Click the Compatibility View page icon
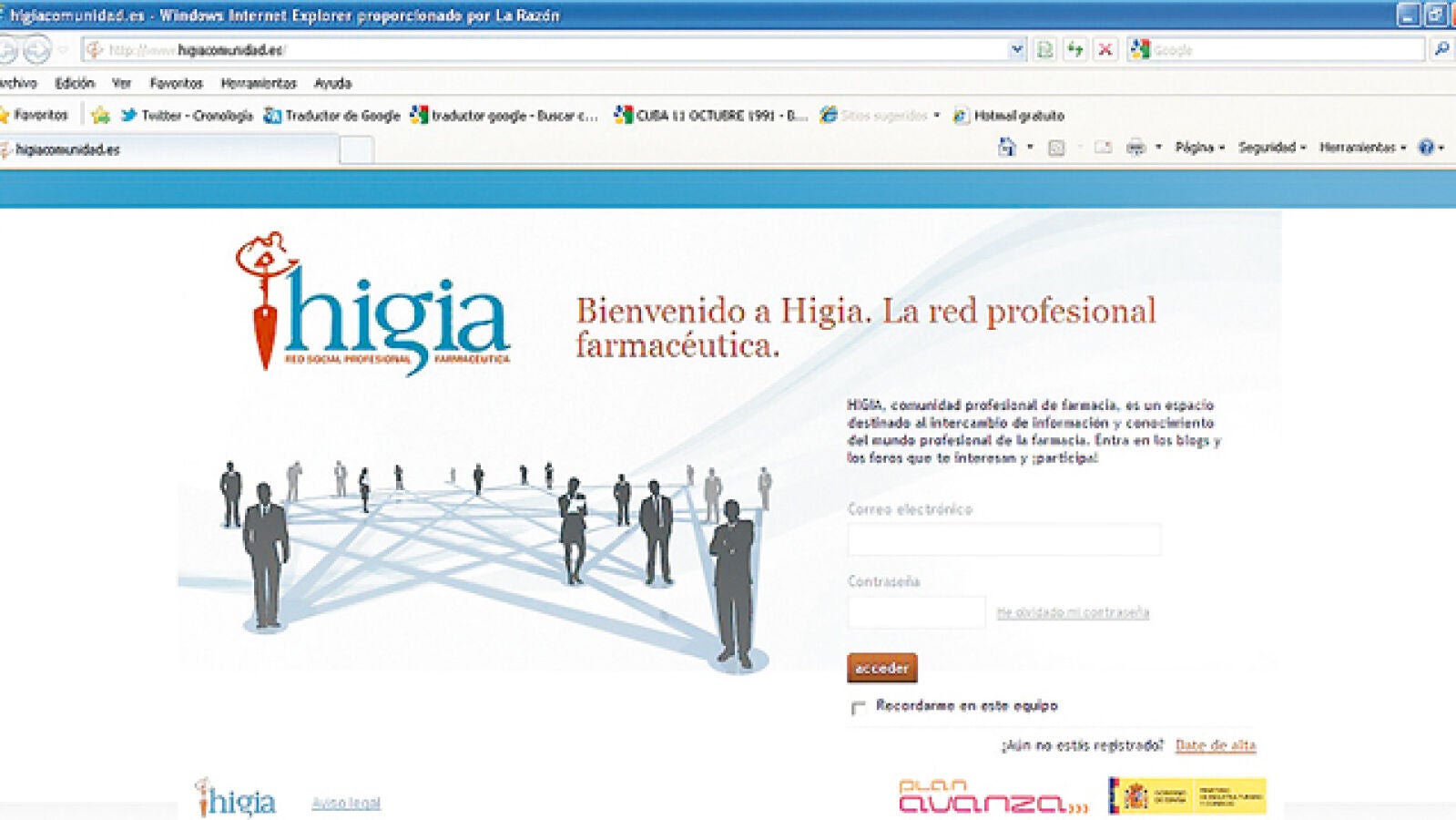The image size is (1456, 820). 1045,49
